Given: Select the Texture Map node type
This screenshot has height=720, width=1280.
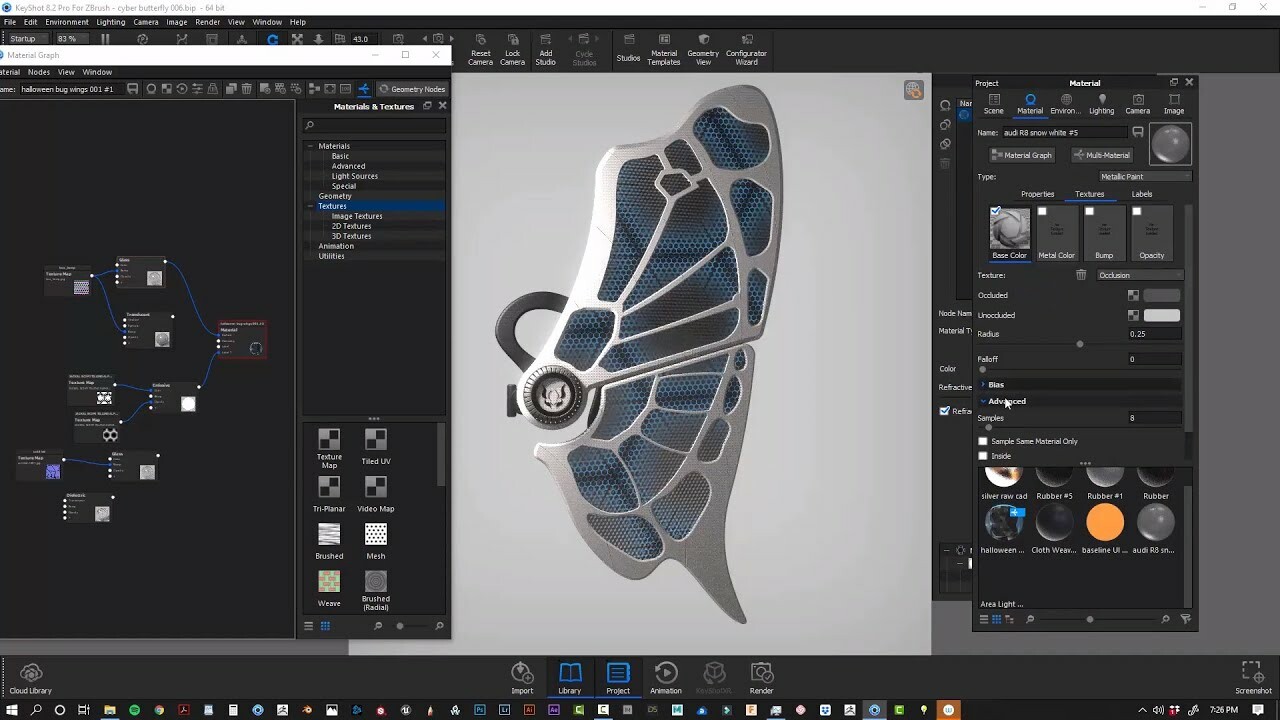Looking at the screenshot, I should point(329,445).
